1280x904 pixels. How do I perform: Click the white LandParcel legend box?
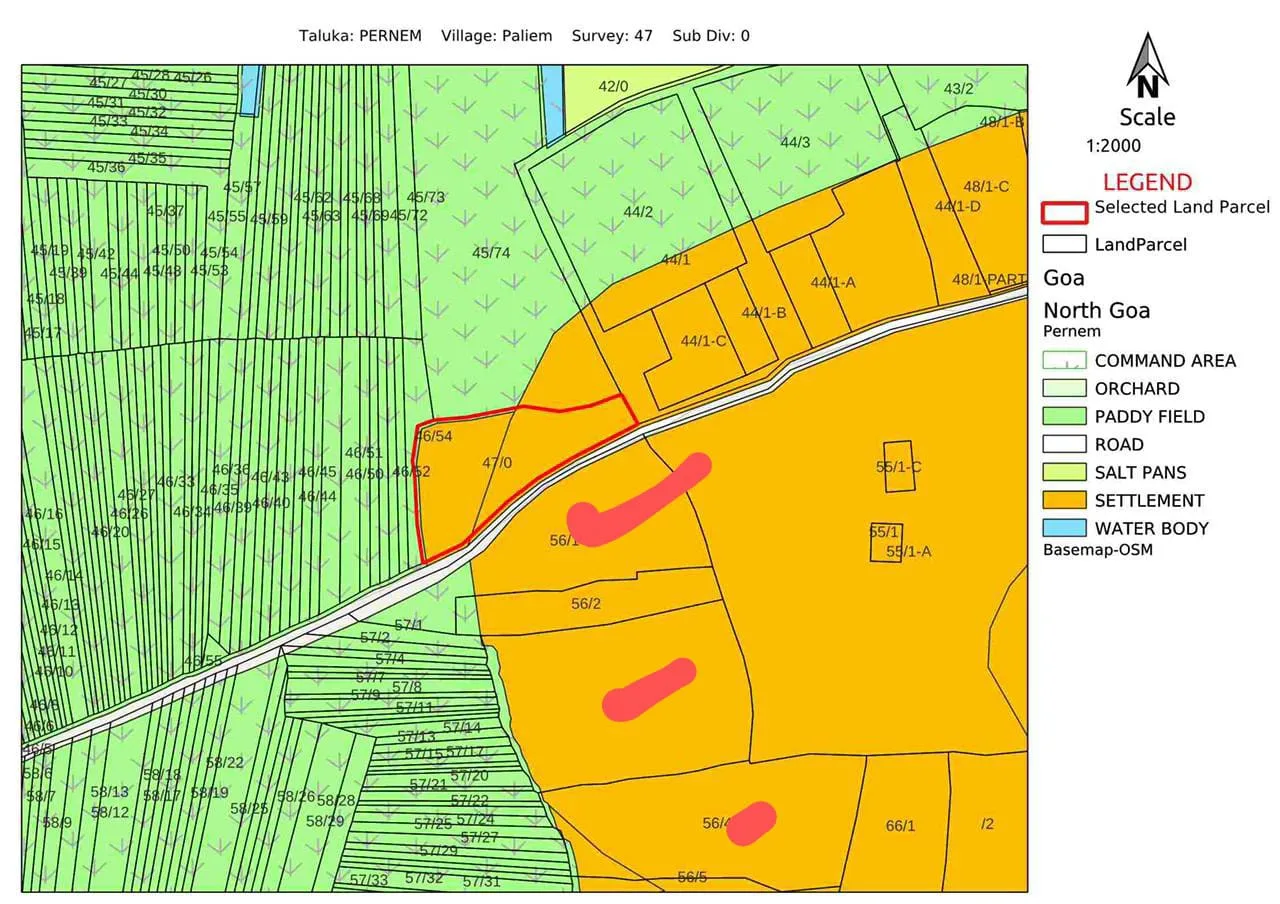click(x=1064, y=244)
